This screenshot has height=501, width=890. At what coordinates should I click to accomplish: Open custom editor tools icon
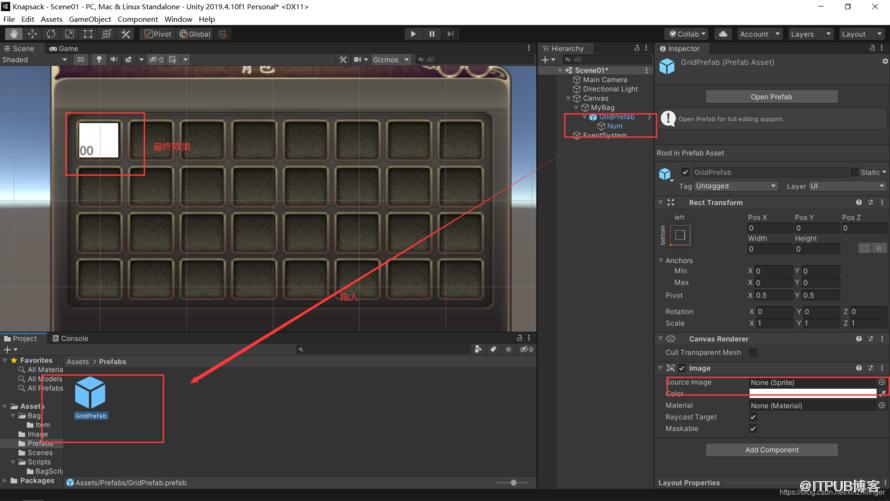pyautogui.click(x=125, y=34)
